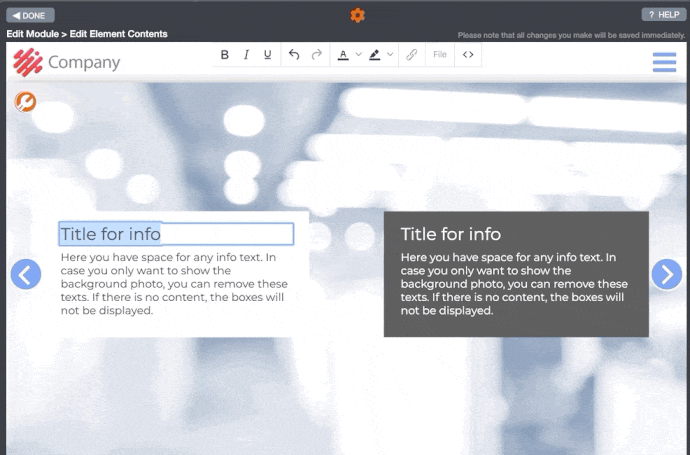Open the hamburger menu

[x=664, y=62]
